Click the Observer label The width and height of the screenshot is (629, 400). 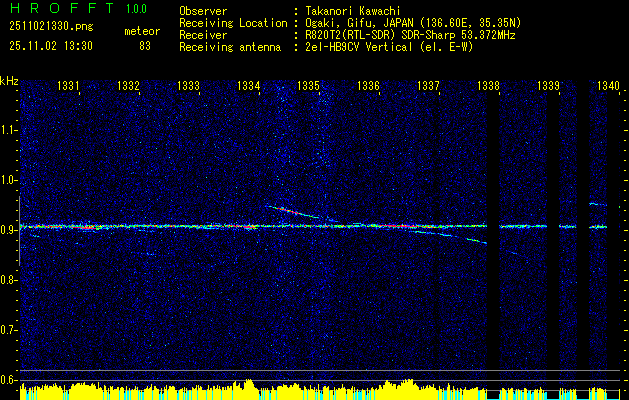(203, 11)
